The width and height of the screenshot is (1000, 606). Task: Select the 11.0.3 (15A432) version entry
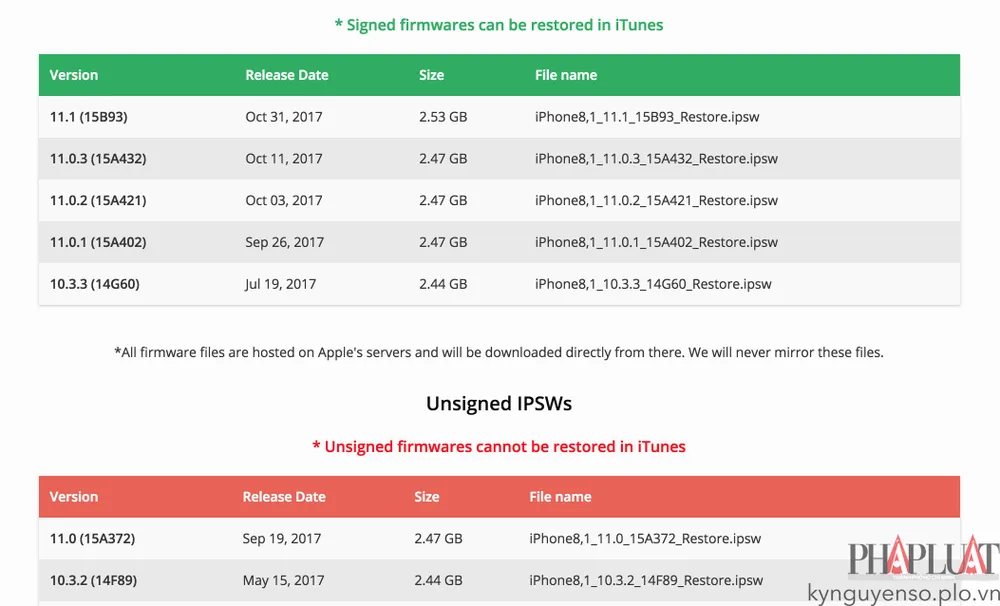pos(98,158)
